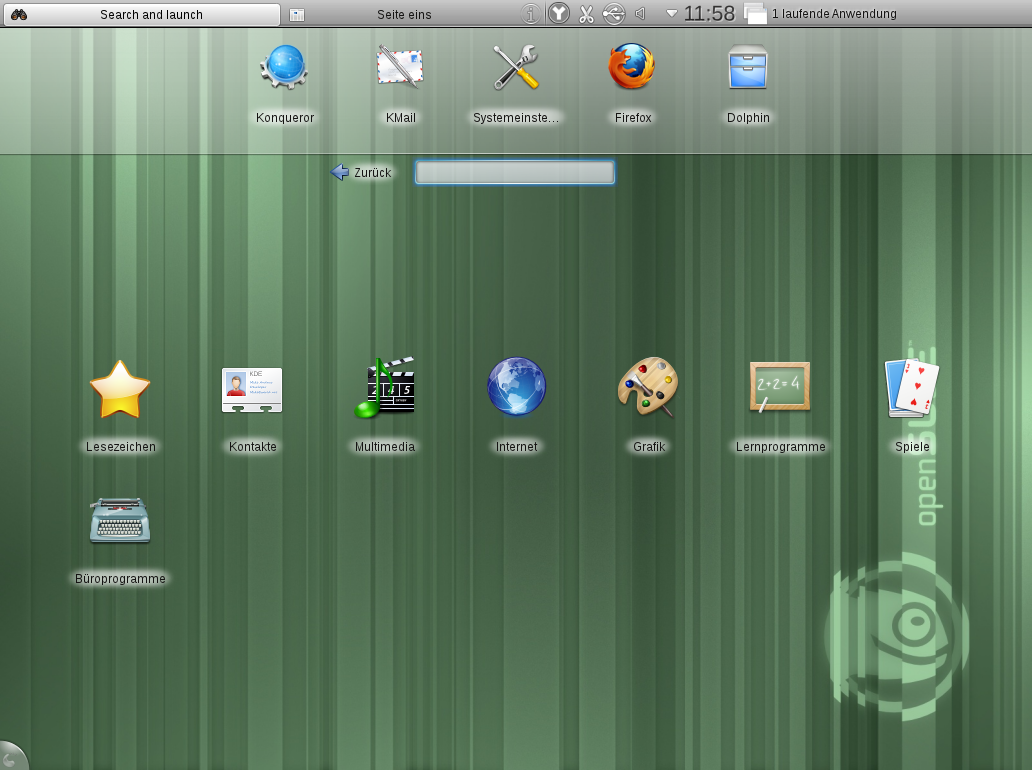1032x770 pixels.
Task: Expand the hidden system tray icons arrow
Action: coord(671,14)
